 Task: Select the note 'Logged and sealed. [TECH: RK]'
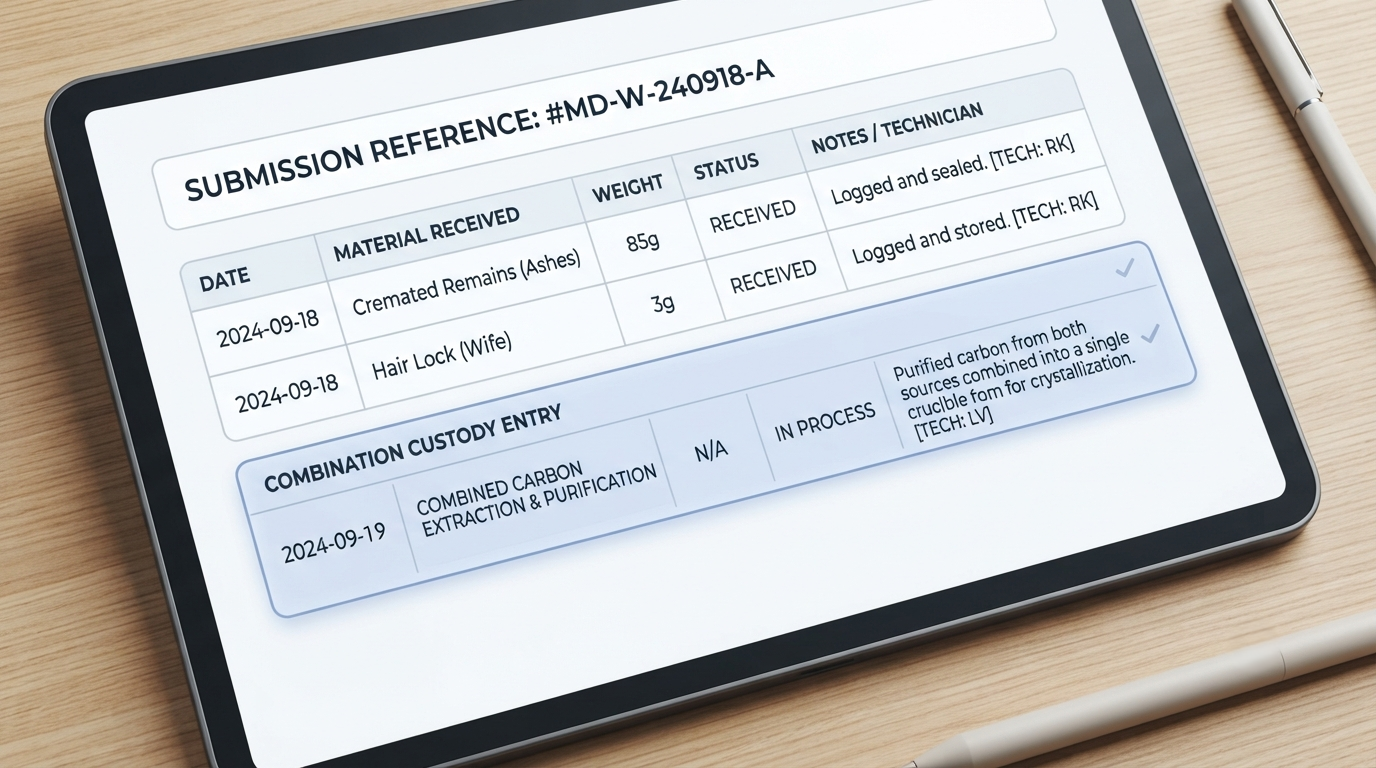952,170
